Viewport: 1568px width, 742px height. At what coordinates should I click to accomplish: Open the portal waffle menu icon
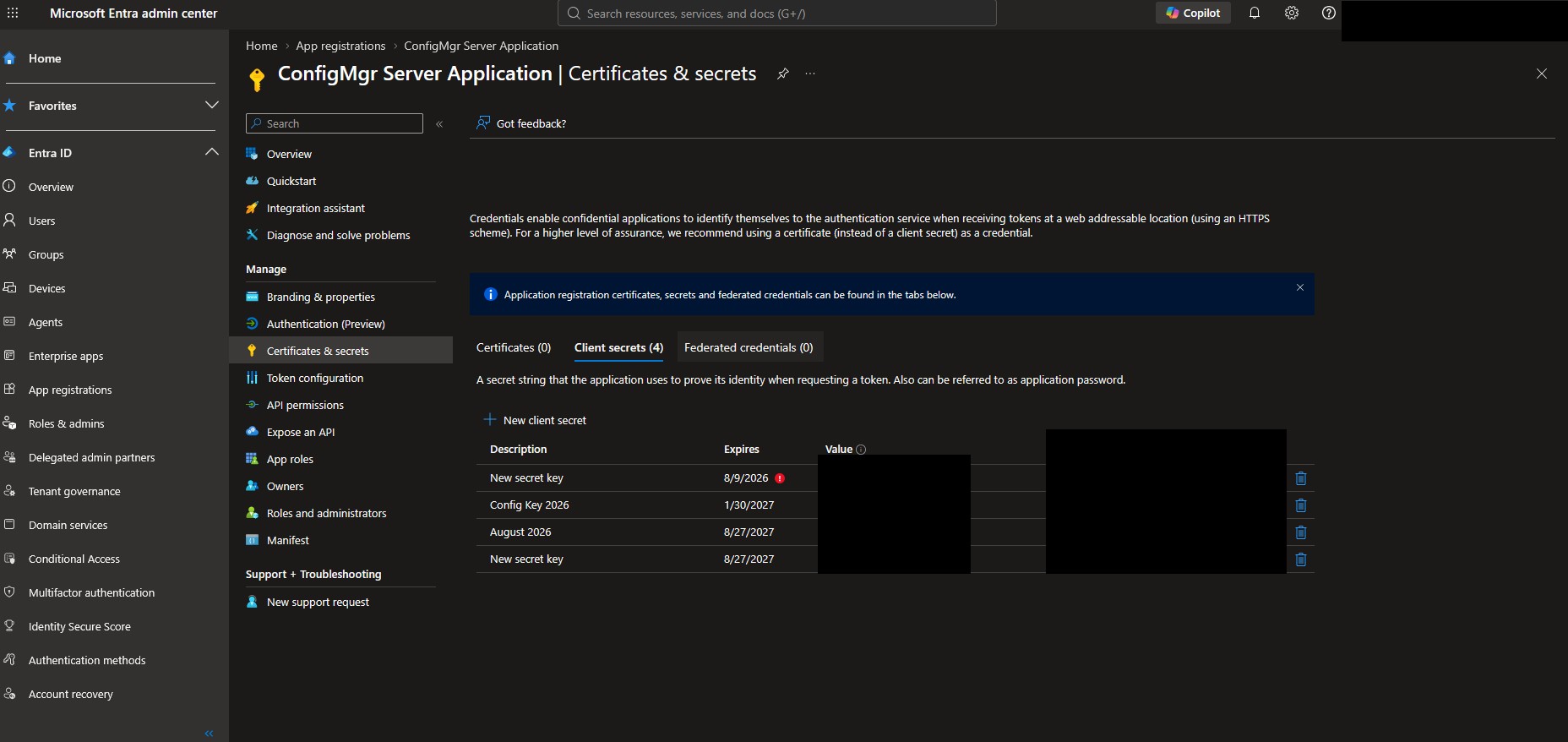(13, 14)
